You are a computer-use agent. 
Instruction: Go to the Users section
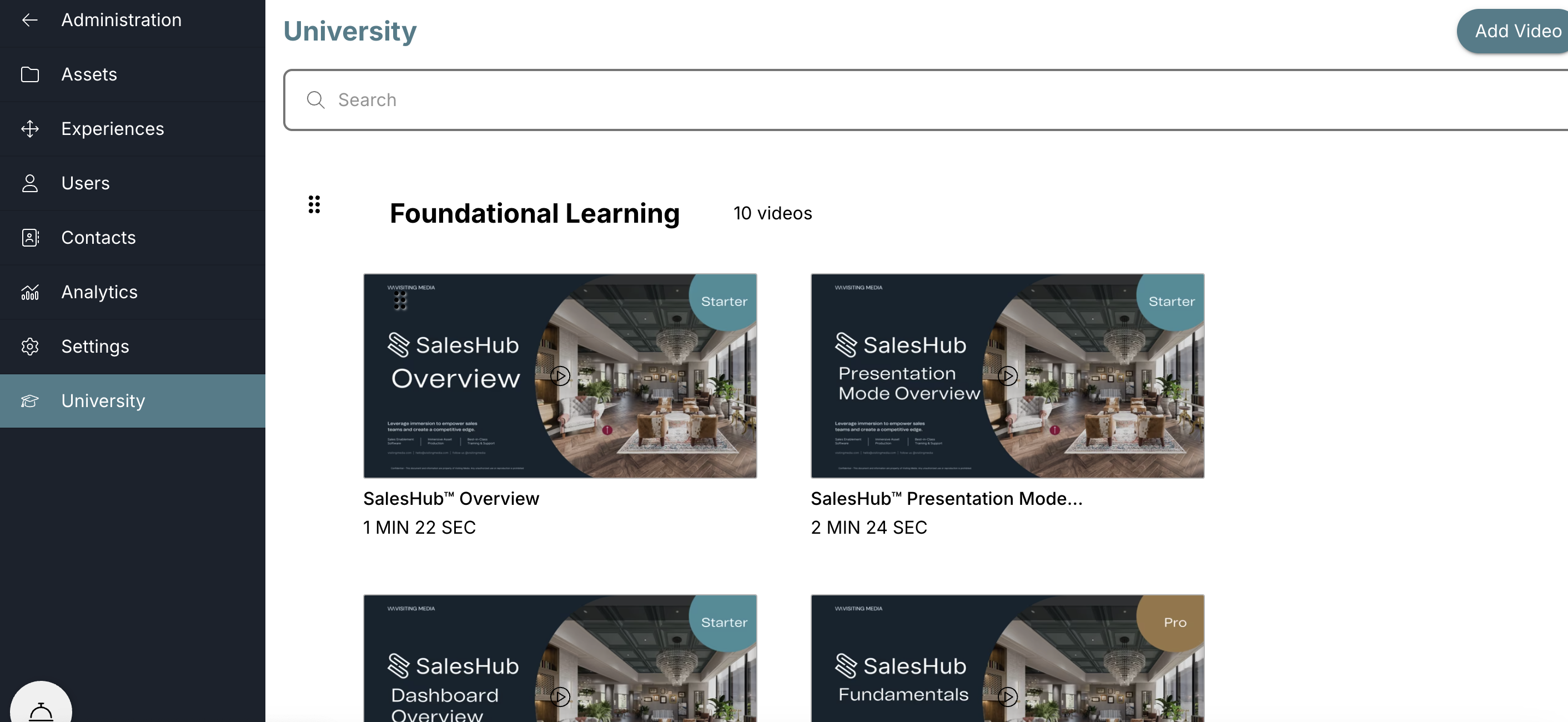(133, 183)
